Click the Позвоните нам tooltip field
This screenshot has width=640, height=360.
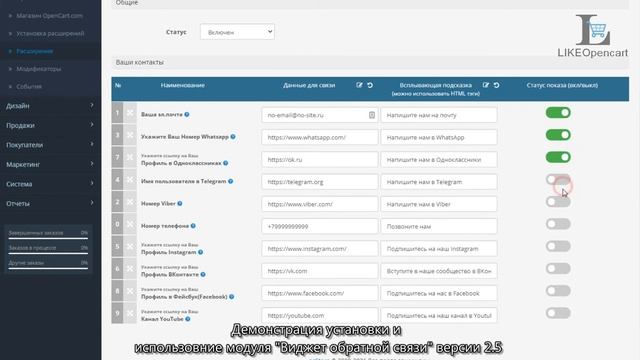coord(439,226)
